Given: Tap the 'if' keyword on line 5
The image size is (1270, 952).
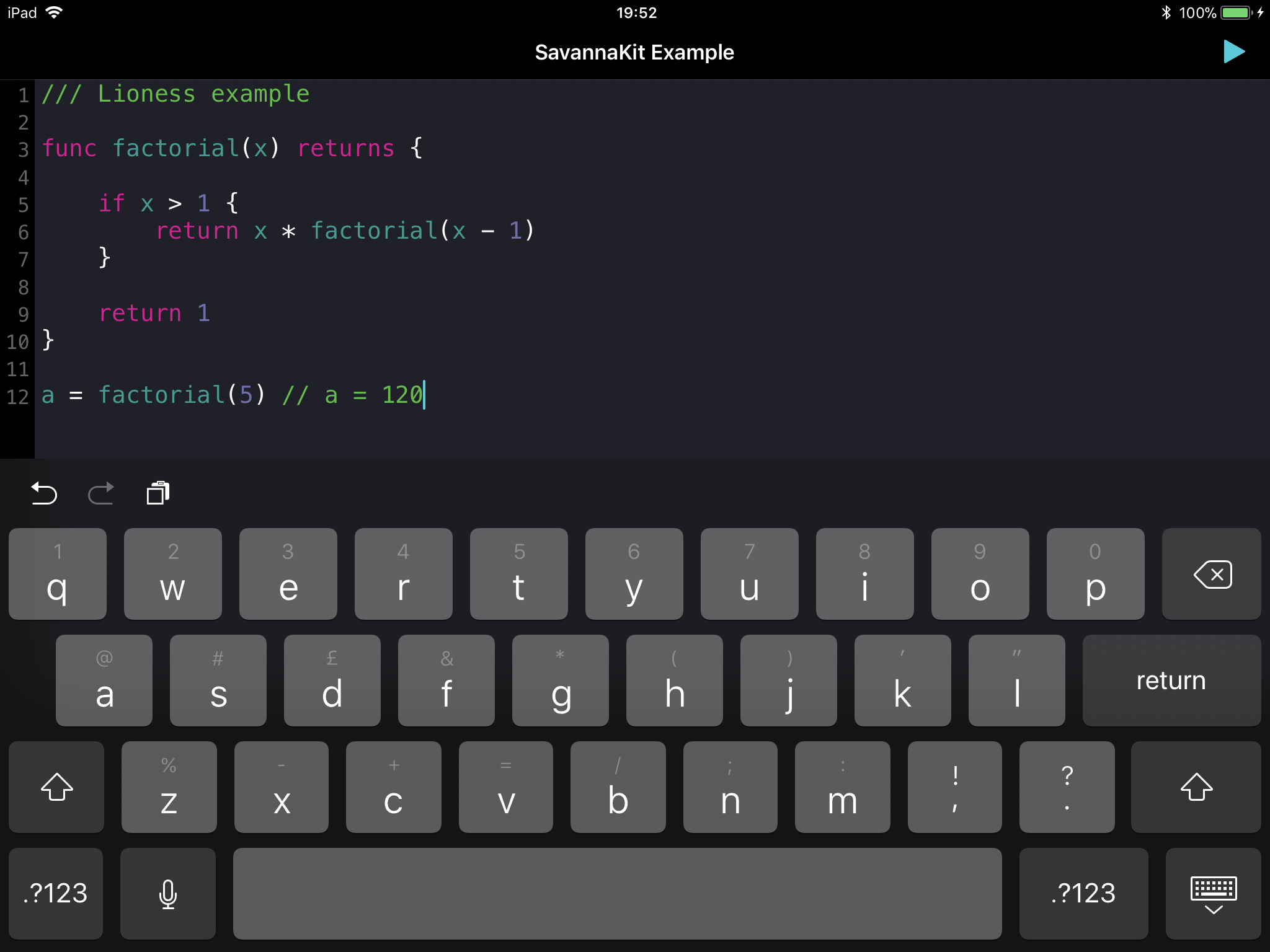Looking at the screenshot, I should [x=112, y=203].
